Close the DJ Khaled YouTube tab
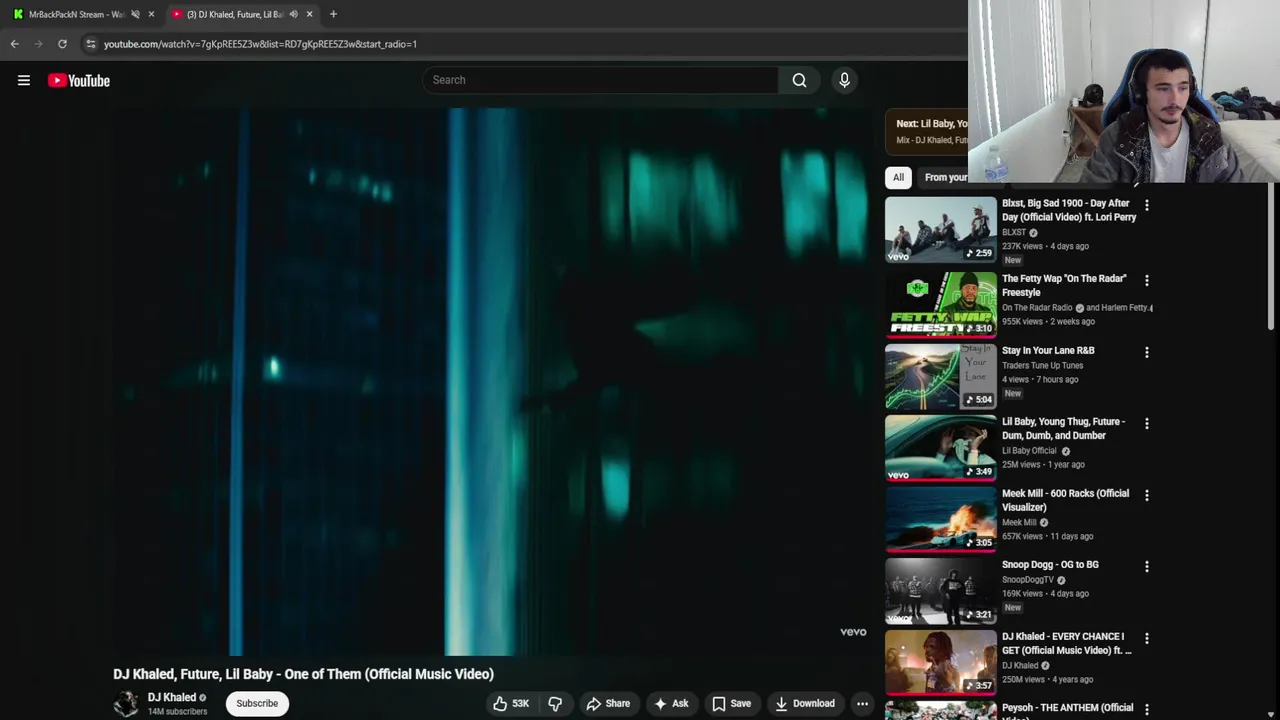The height and width of the screenshot is (720, 1280). click(309, 14)
